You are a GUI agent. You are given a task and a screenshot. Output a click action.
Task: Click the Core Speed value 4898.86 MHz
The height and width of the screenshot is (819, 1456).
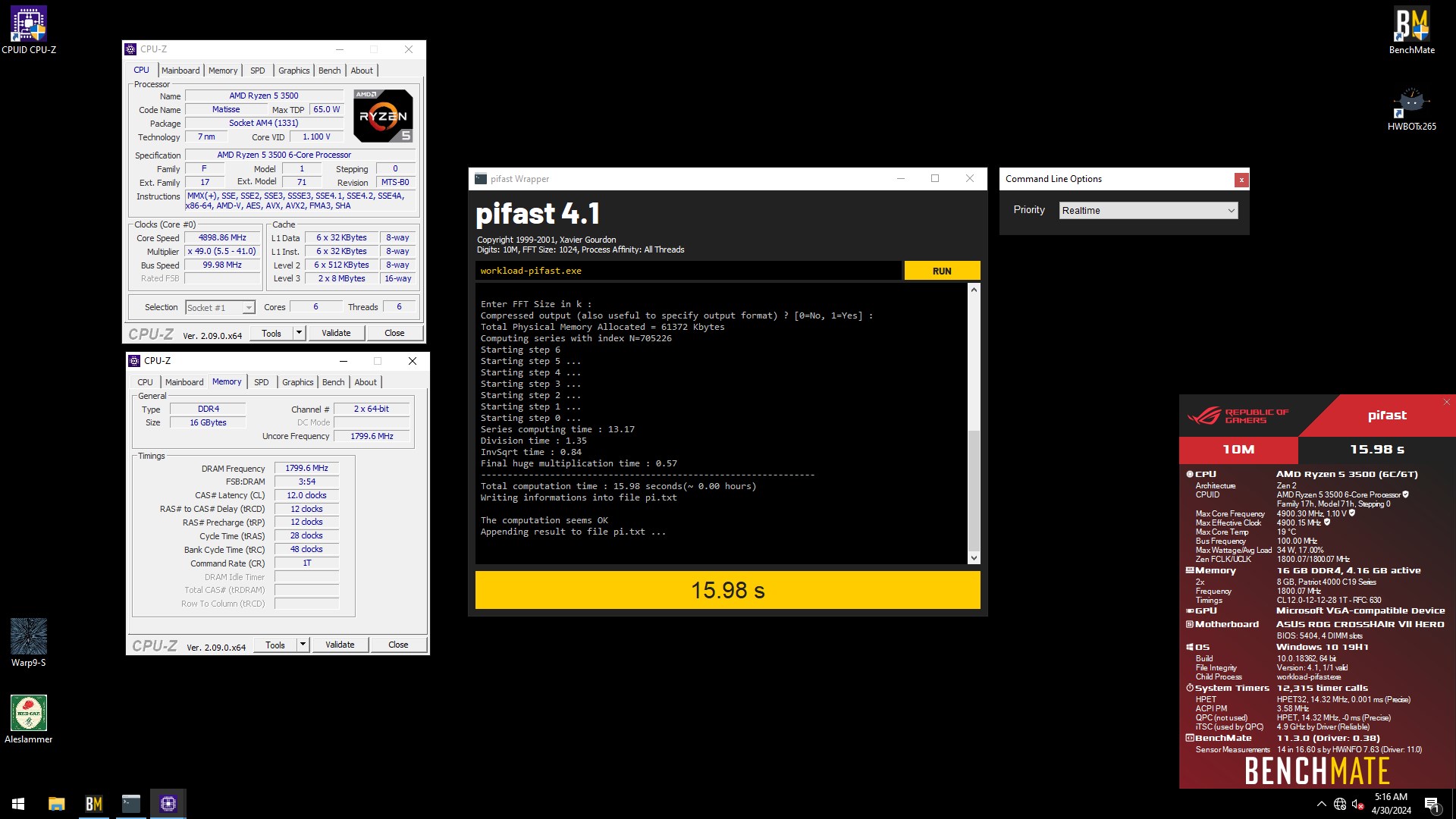222,237
